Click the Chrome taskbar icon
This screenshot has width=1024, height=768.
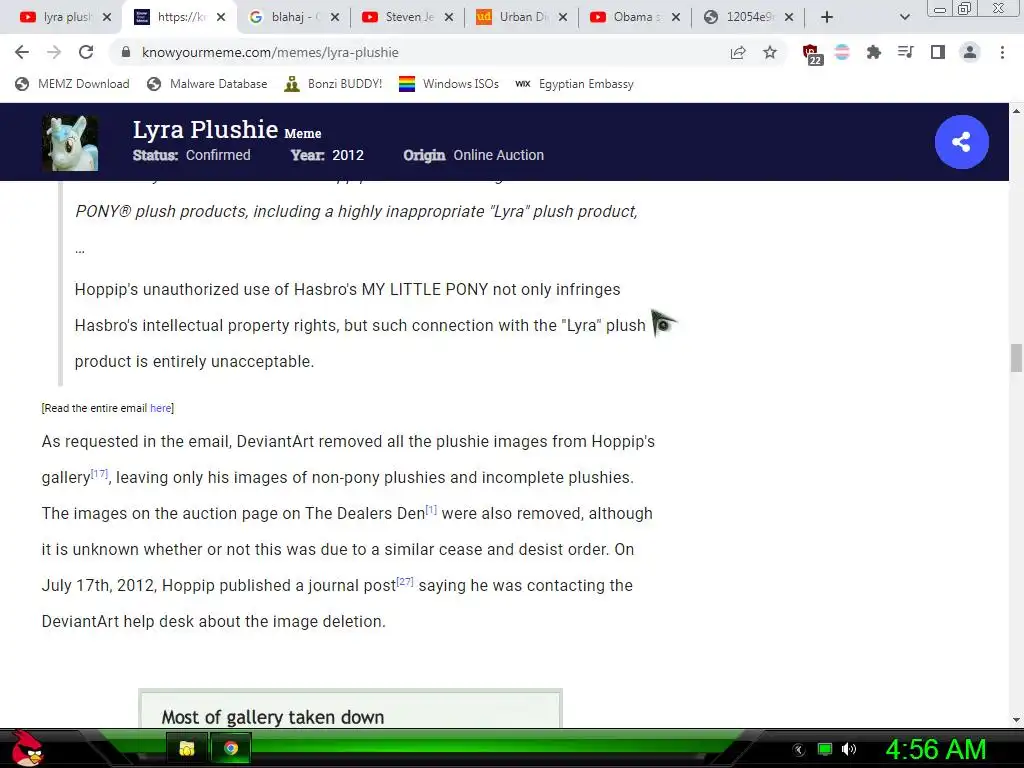pyautogui.click(x=231, y=748)
